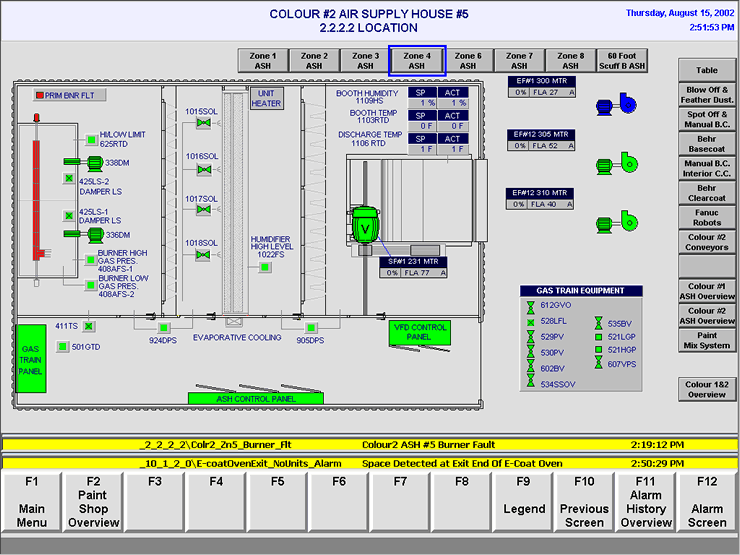Viewport: 740px width, 555px height.
Task: Select the 1018SOL solenoid valve symbol
Action: pos(203,255)
